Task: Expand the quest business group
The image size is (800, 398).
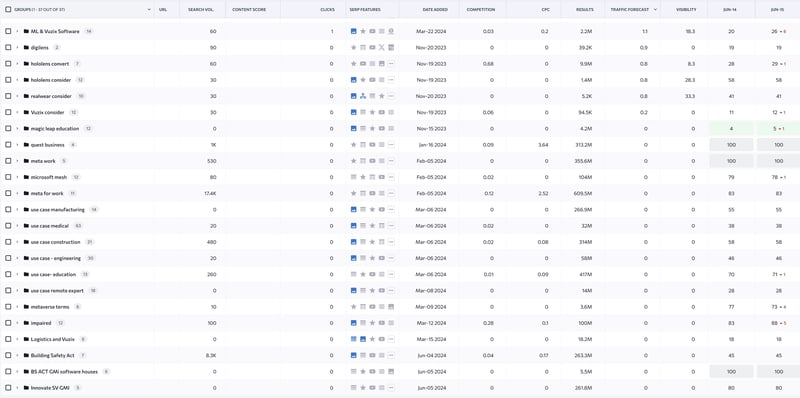Action: tap(17, 145)
